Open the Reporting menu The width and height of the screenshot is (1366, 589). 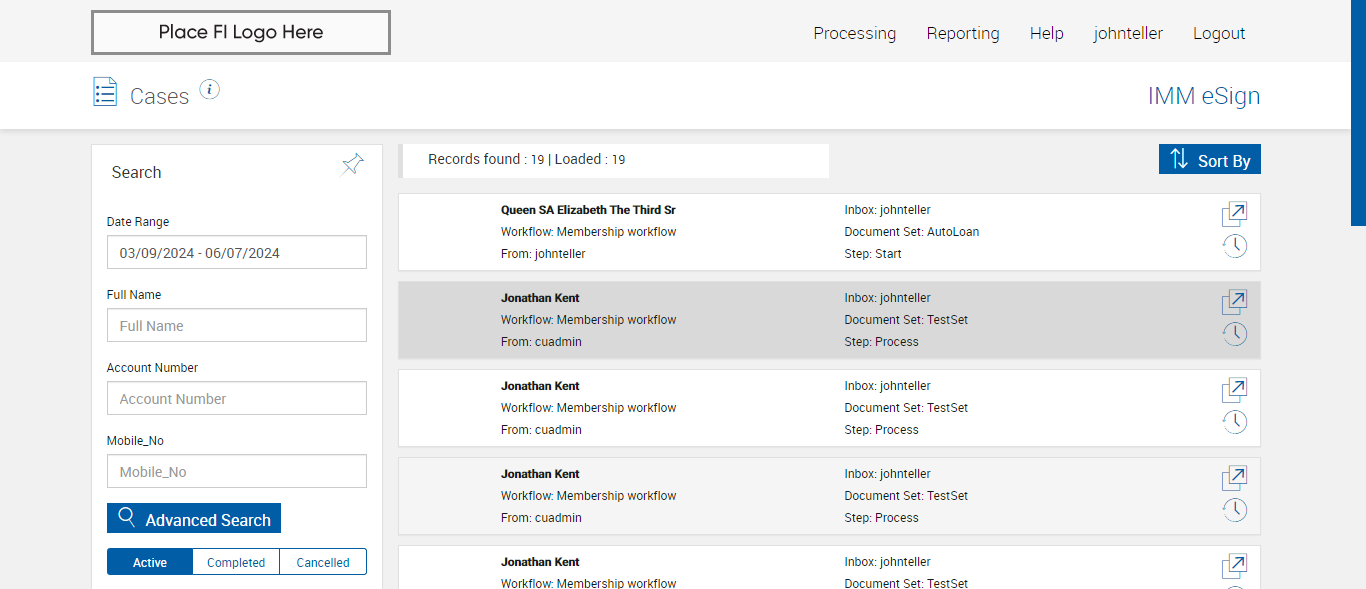pos(963,33)
